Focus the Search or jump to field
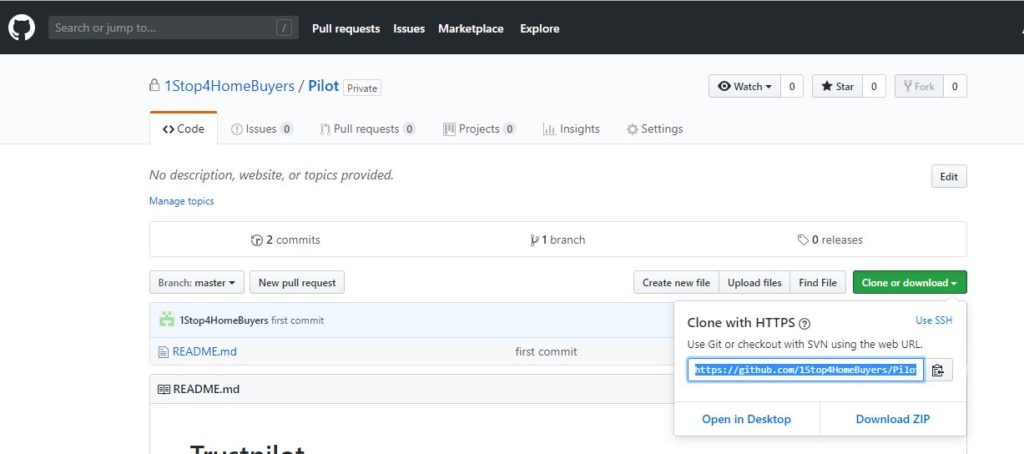The height and width of the screenshot is (454, 1024). [173, 28]
